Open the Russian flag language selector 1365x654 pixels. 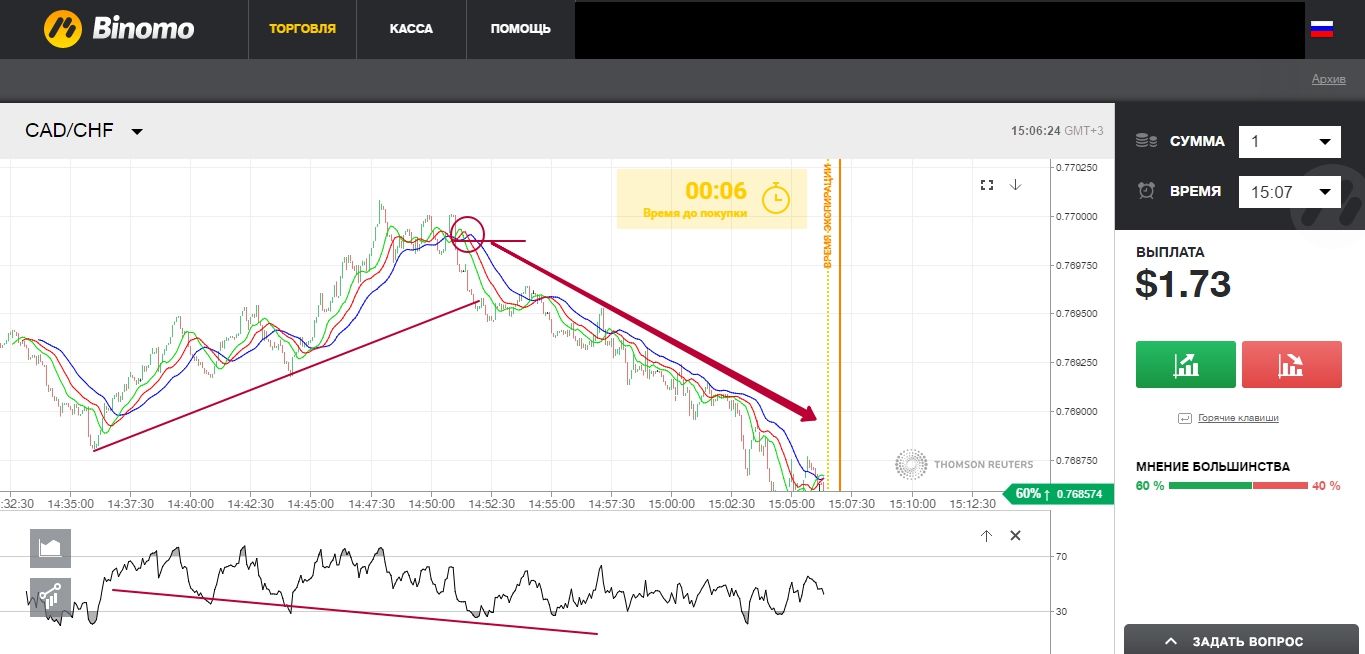(1321, 29)
